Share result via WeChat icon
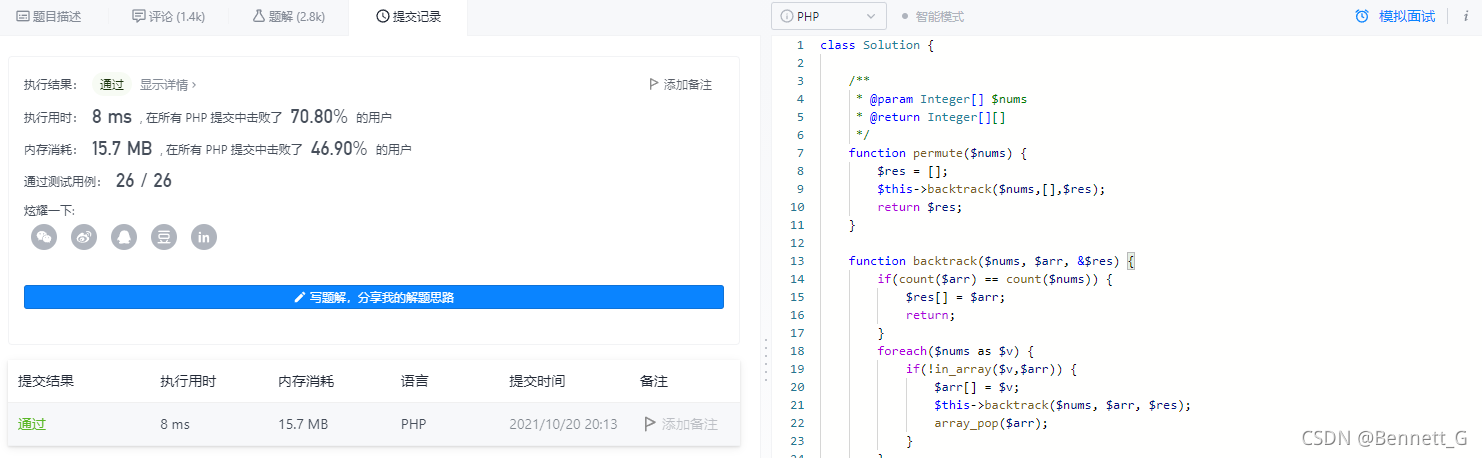 point(44,237)
